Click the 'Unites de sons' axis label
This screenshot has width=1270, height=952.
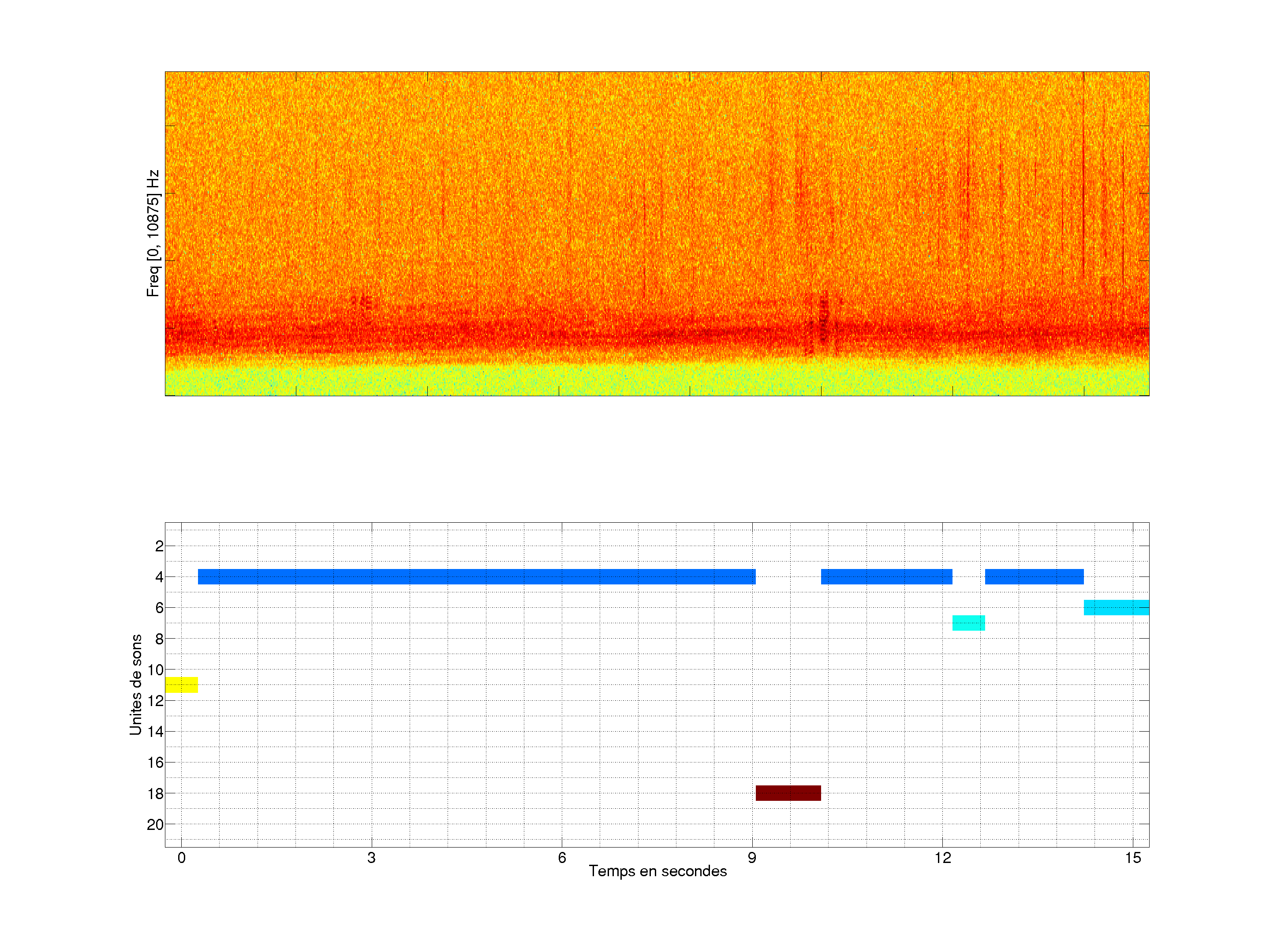(x=135, y=684)
